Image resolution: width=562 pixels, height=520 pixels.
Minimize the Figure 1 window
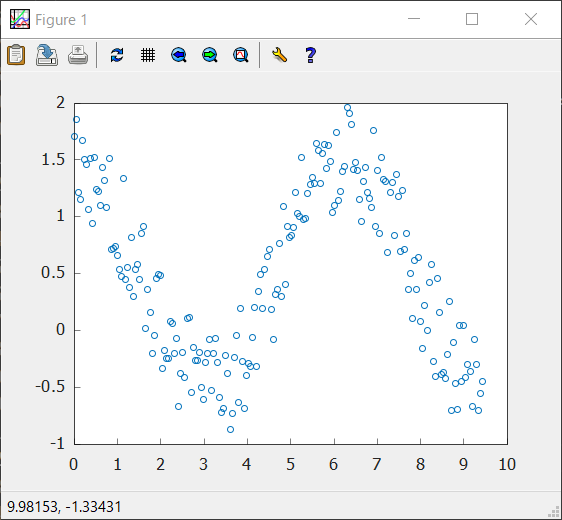click(x=414, y=19)
